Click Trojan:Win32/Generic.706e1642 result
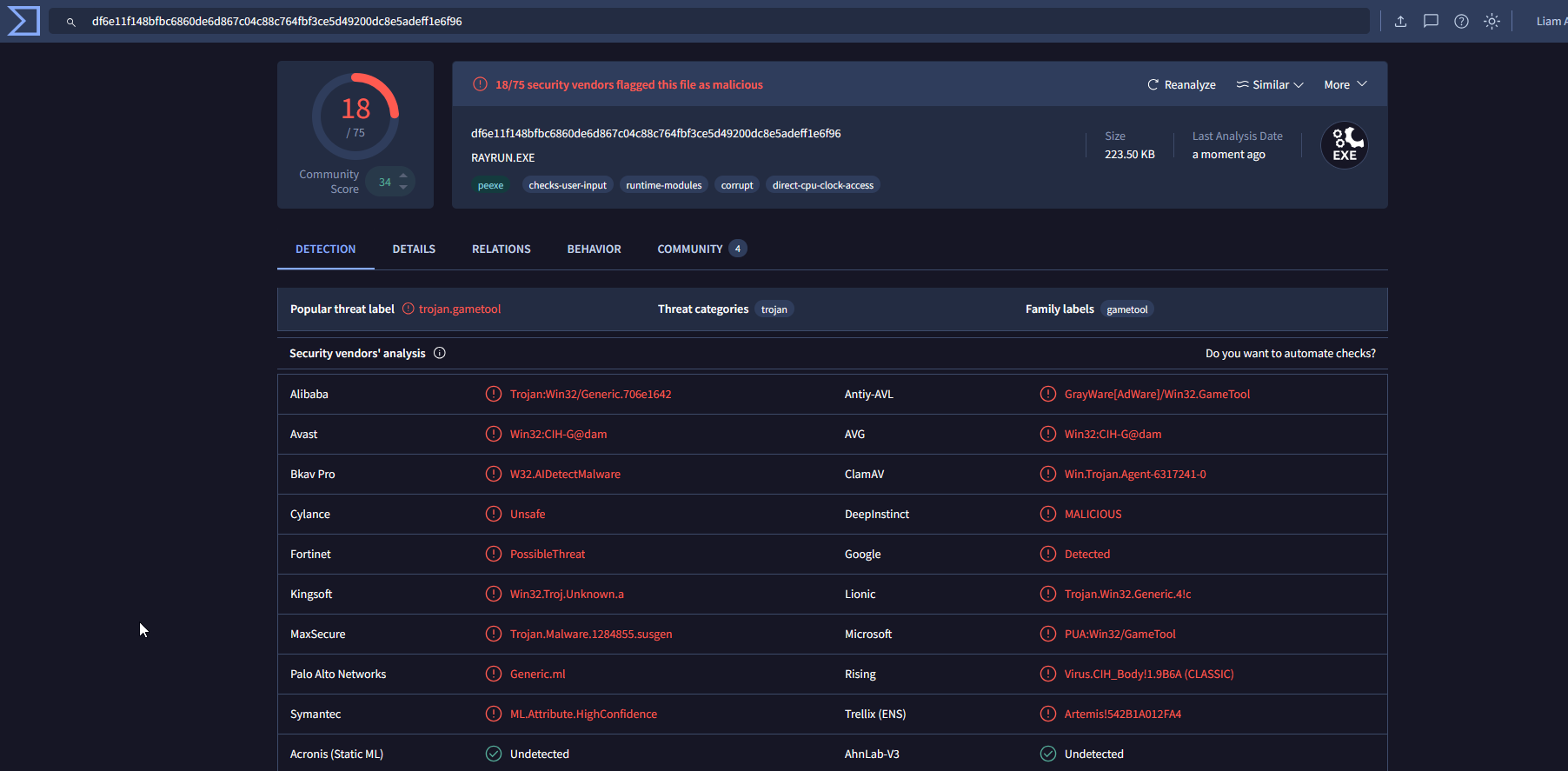The width and height of the screenshot is (1568, 771). (x=591, y=394)
